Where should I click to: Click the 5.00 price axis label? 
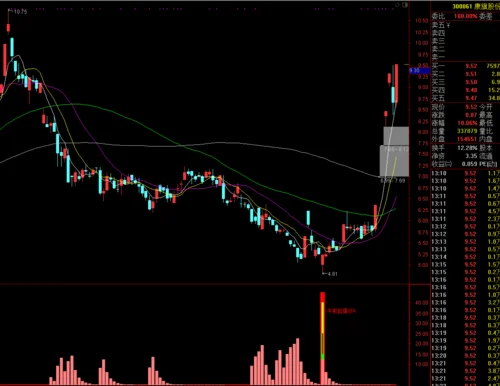coord(423,265)
